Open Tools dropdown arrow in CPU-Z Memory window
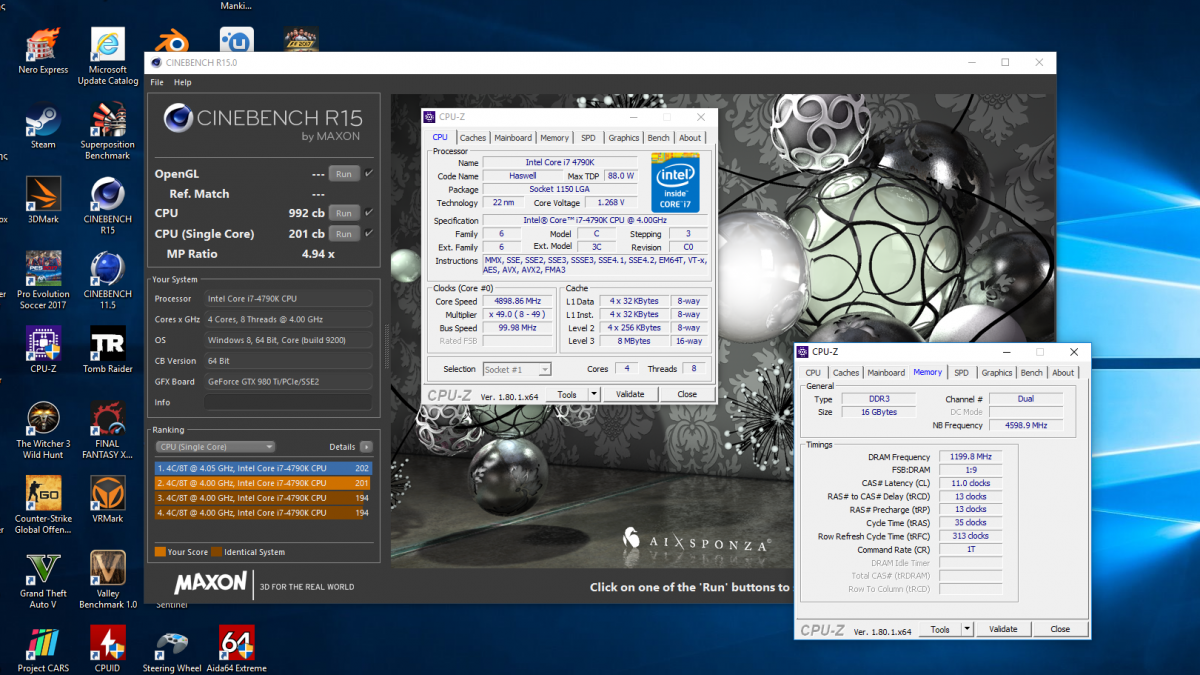 tap(966, 629)
